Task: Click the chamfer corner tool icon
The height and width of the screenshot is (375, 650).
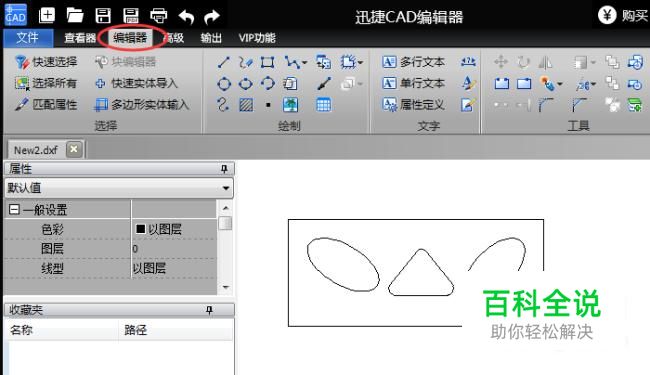Action: tap(579, 105)
